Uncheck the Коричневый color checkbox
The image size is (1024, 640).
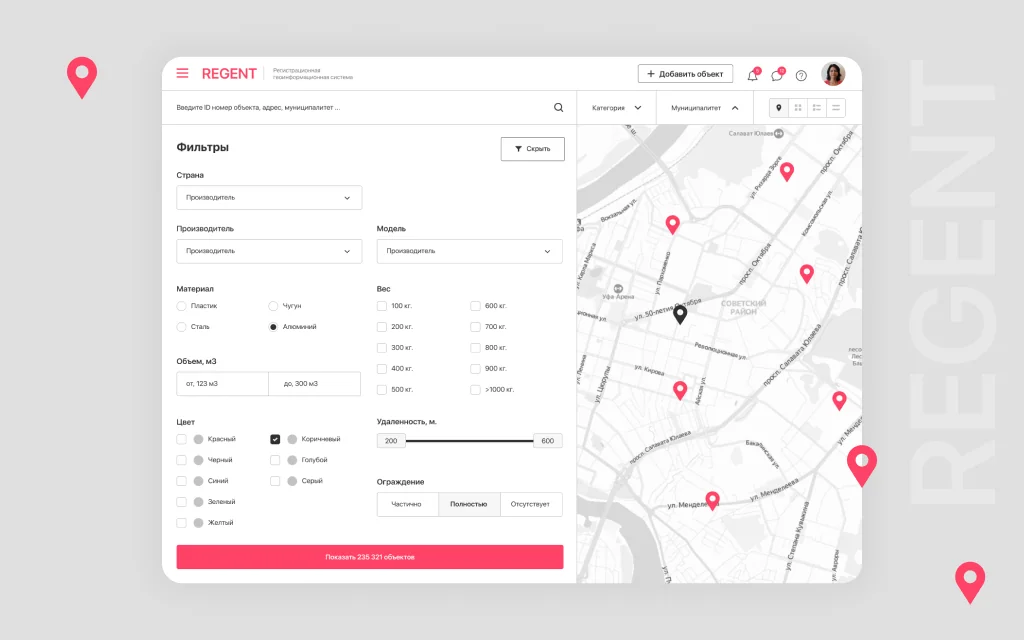click(275, 440)
